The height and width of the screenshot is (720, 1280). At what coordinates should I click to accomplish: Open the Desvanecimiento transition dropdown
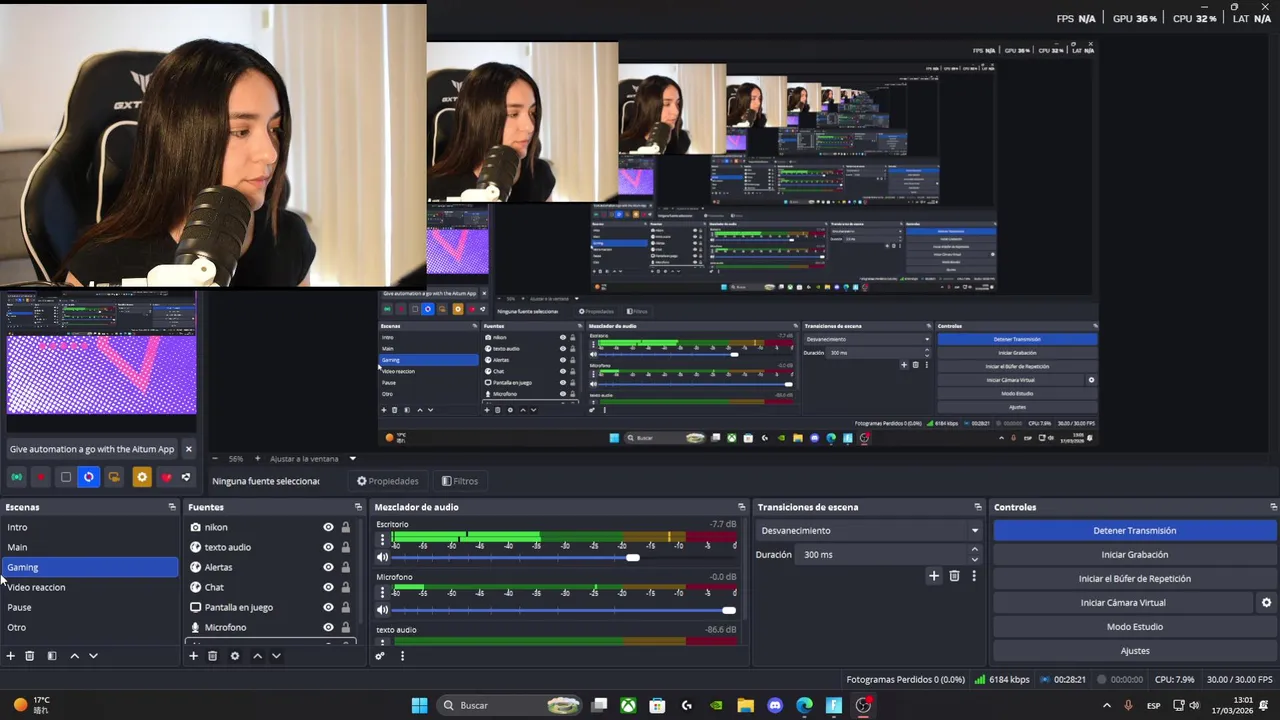(869, 531)
